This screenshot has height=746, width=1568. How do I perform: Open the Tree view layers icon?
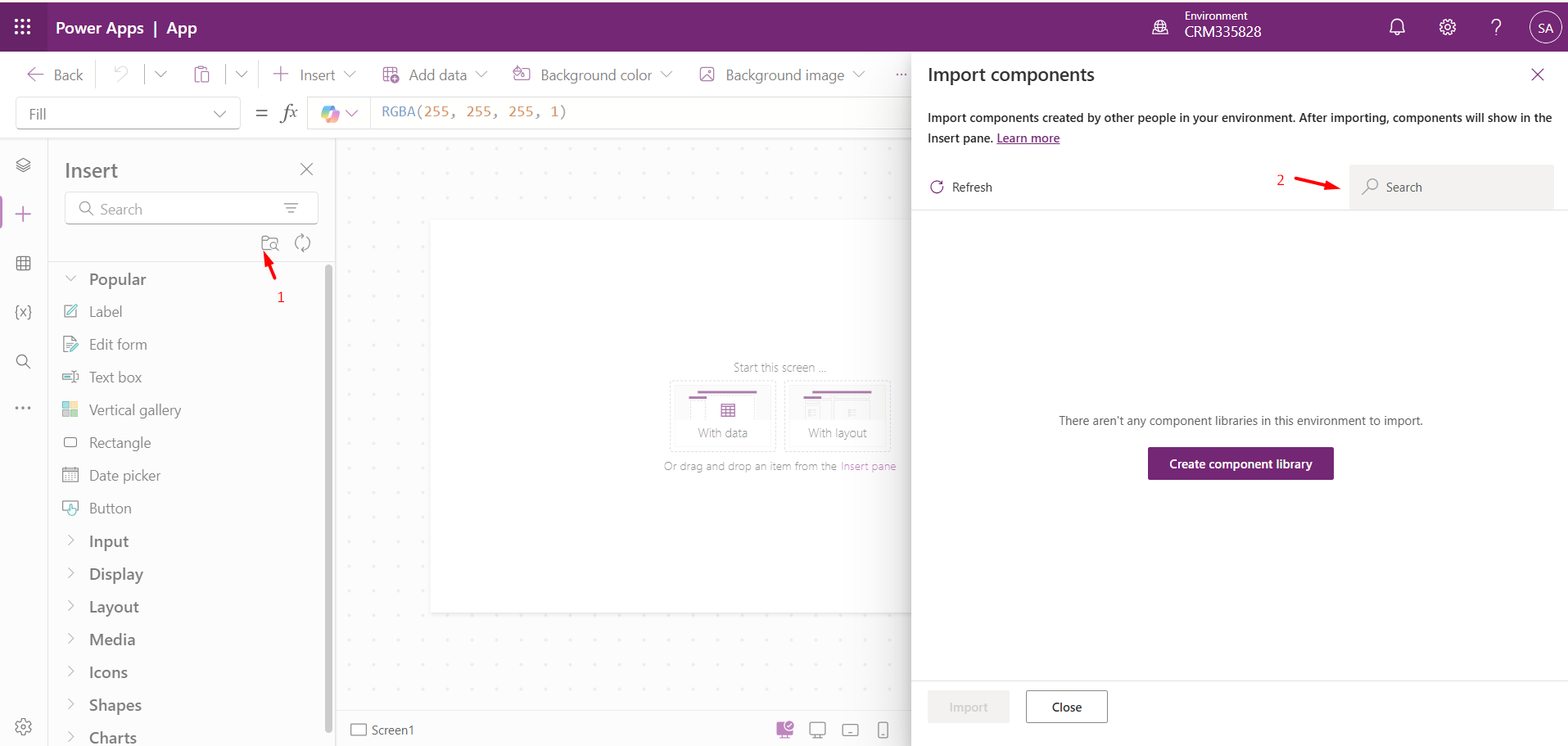[24, 165]
